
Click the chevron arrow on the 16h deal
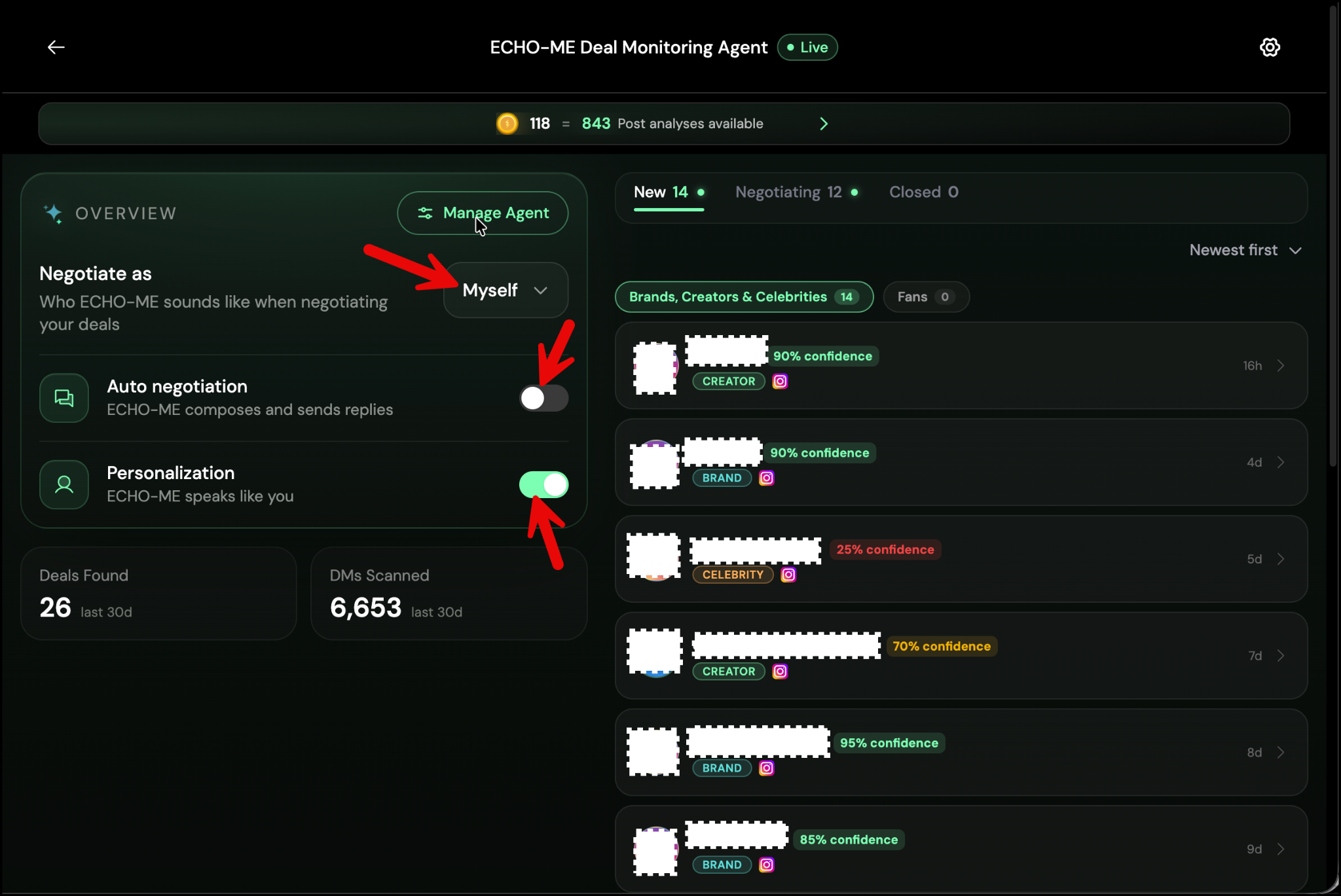(1281, 366)
